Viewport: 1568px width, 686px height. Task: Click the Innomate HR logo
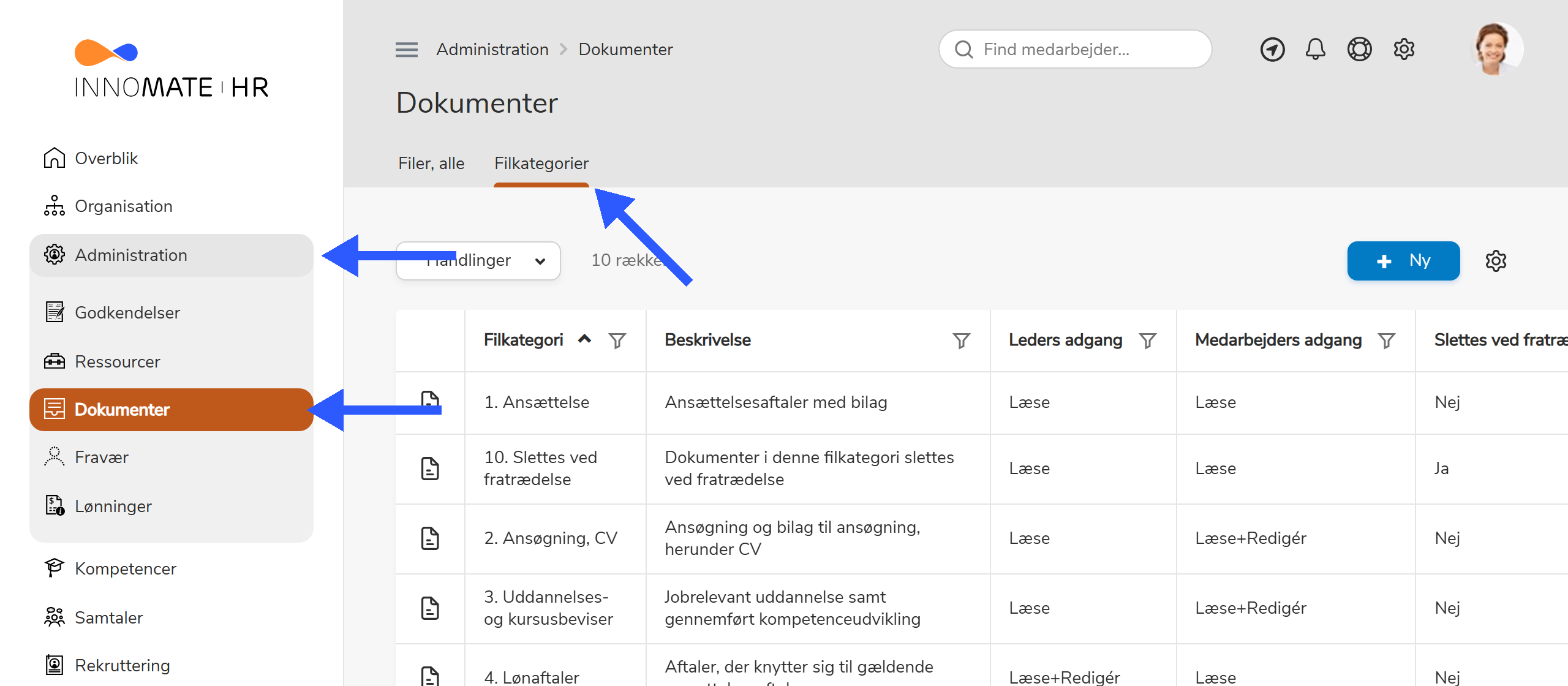tap(171, 69)
